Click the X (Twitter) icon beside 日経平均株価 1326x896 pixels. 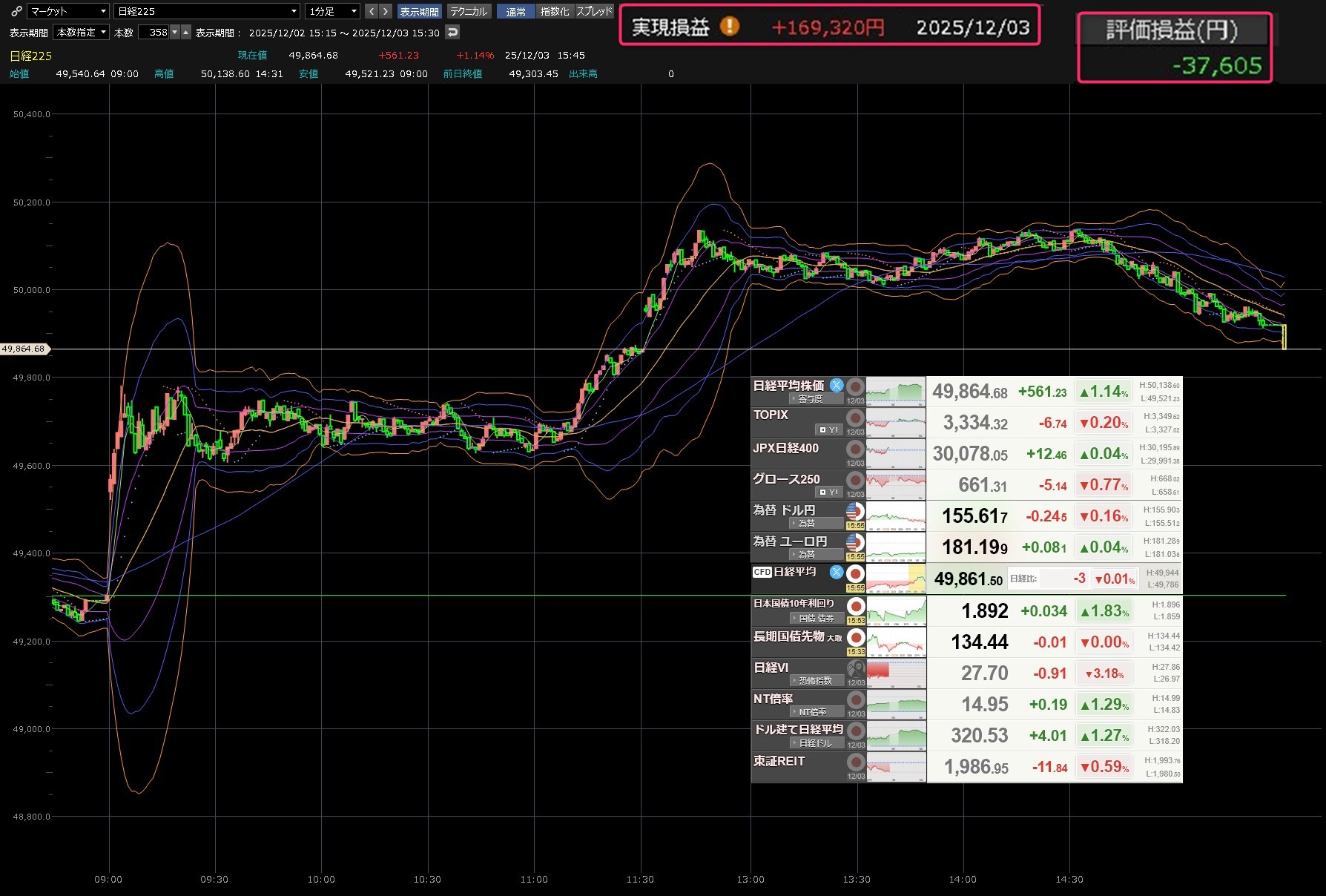(x=836, y=385)
